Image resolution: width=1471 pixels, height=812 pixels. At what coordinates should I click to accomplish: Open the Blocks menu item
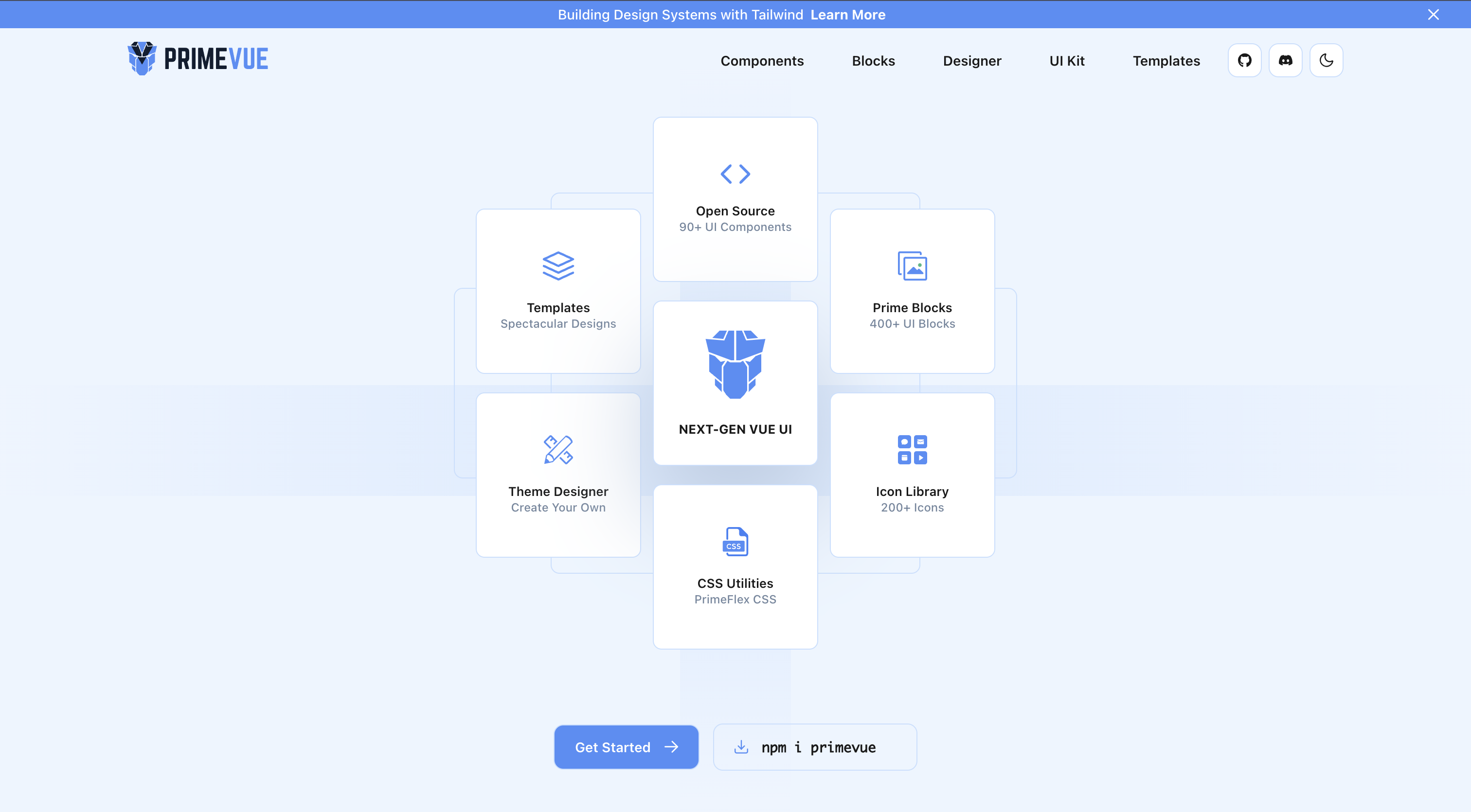[x=873, y=60]
